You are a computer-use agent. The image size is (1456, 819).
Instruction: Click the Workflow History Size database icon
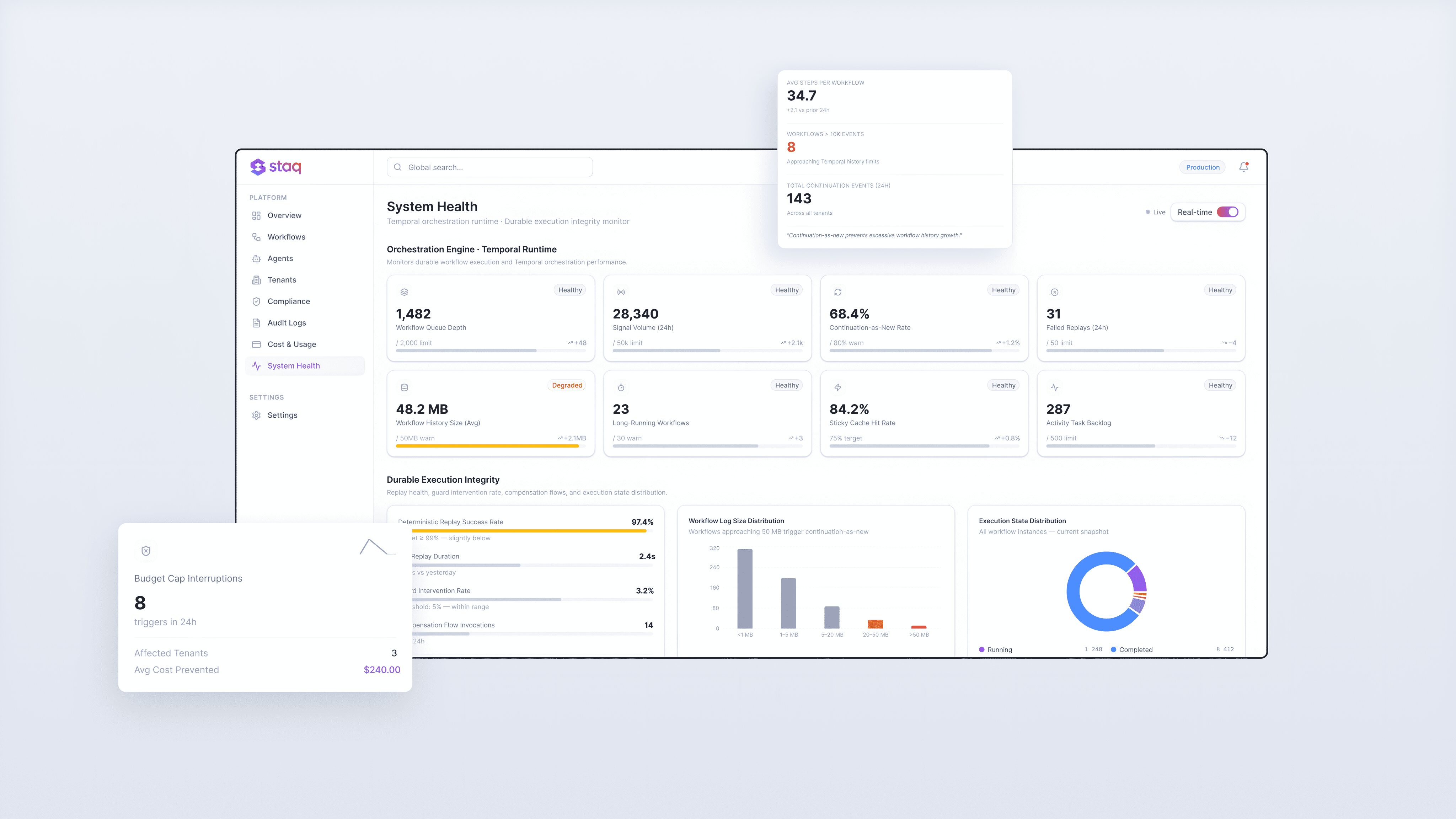point(404,388)
